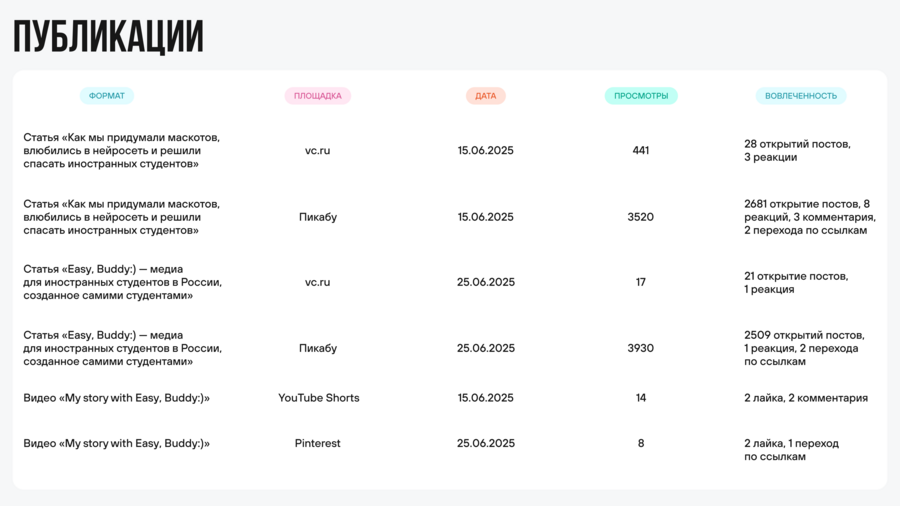Select the «Площадка» column header pill
Screen dimensions: 900x506
[x=318, y=96]
